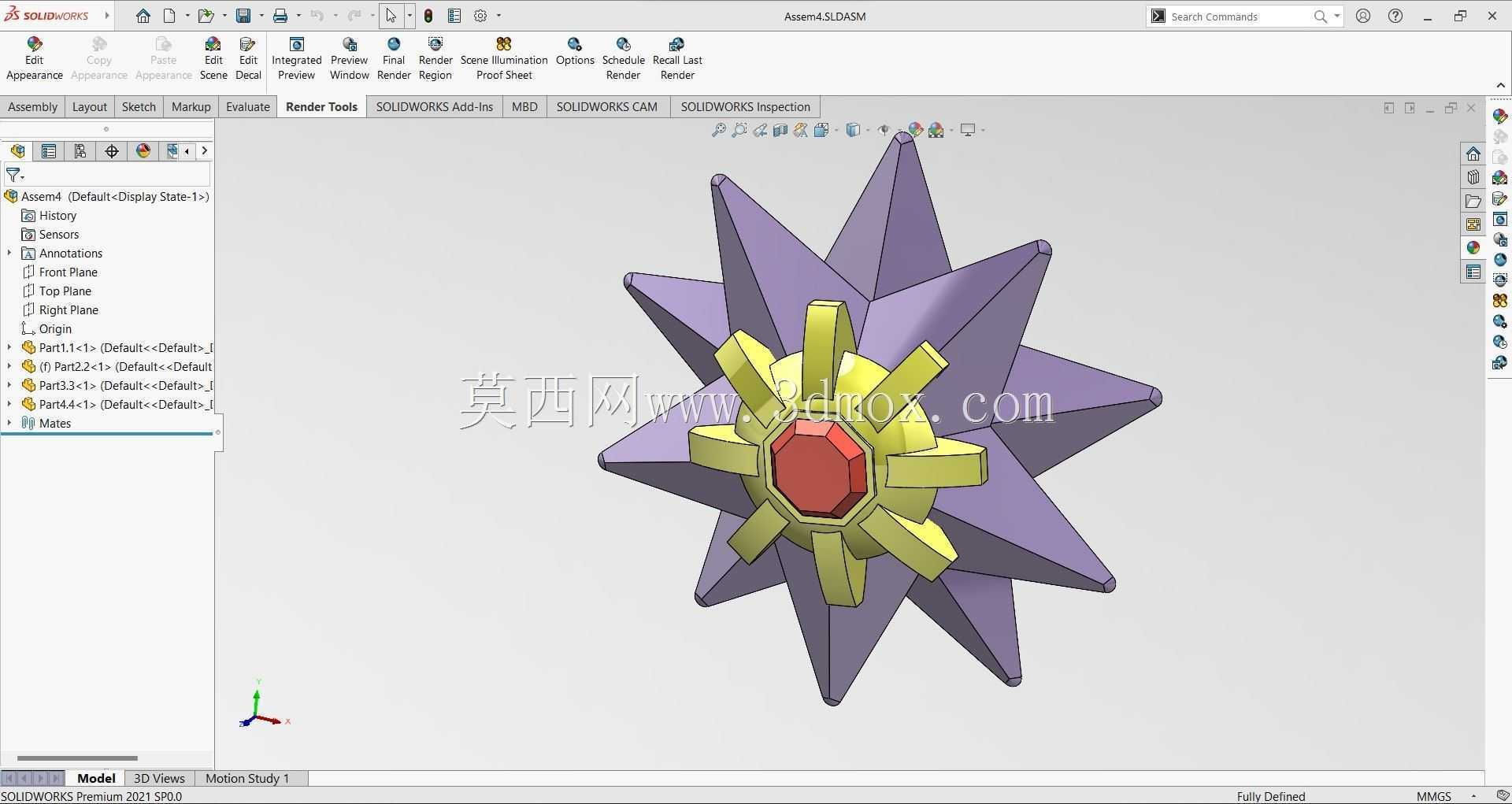Open the Open-file dropdown arrow
This screenshot has height=804, width=1512.
pos(224,16)
